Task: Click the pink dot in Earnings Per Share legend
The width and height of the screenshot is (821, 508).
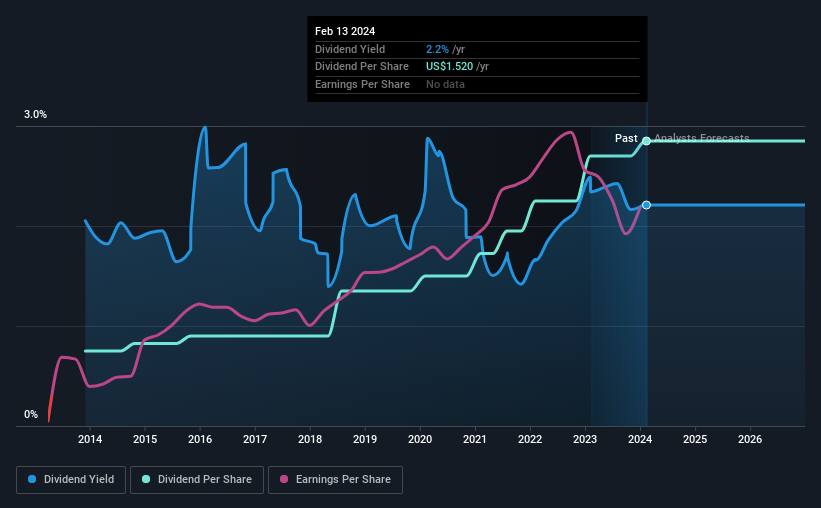Action: coord(284,479)
